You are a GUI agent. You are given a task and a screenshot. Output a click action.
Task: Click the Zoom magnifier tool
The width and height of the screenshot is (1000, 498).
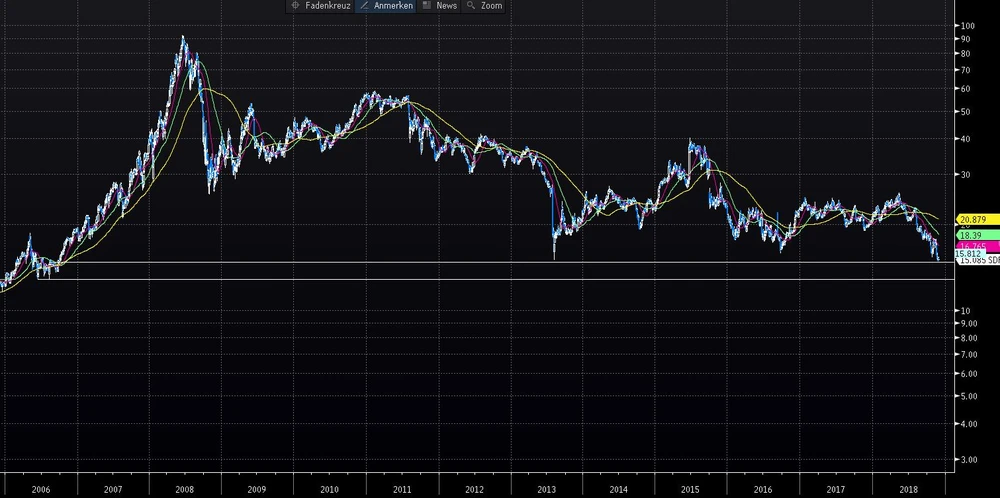click(485, 6)
